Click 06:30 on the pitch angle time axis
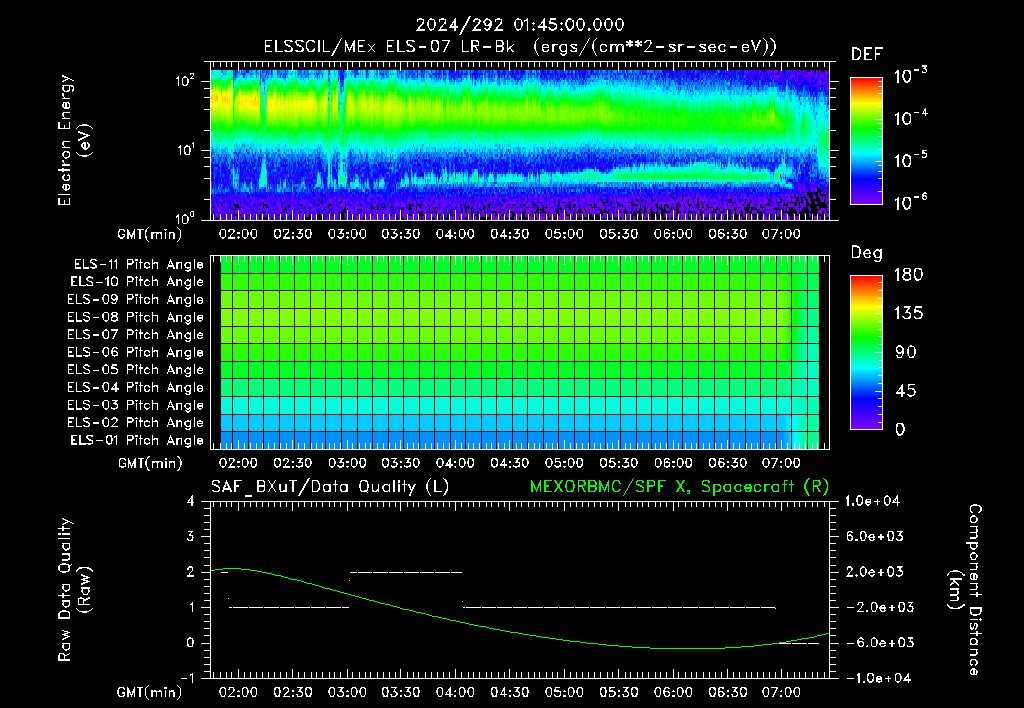This screenshot has width=1024, height=708. [x=728, y=463]
